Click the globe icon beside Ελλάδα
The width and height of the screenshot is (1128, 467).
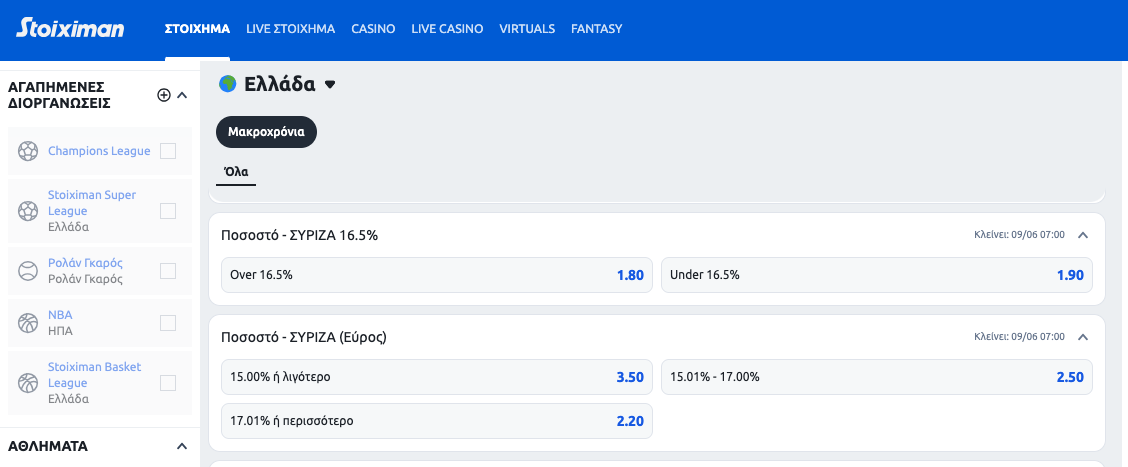pos(228,84)
